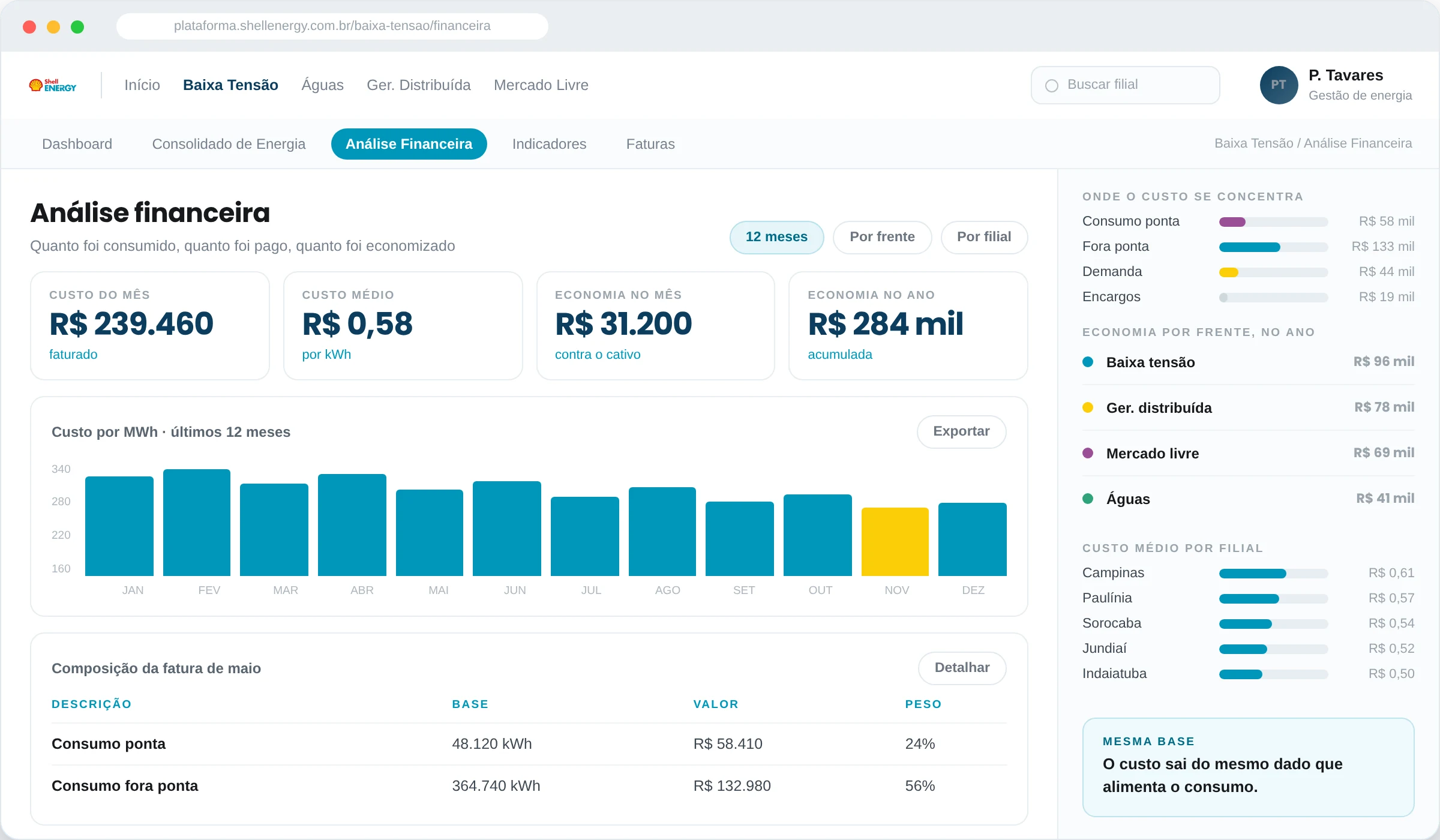Switch to the Indicadores tab
This screenshot has width=1440, height=840.
(x=549, y=144)
